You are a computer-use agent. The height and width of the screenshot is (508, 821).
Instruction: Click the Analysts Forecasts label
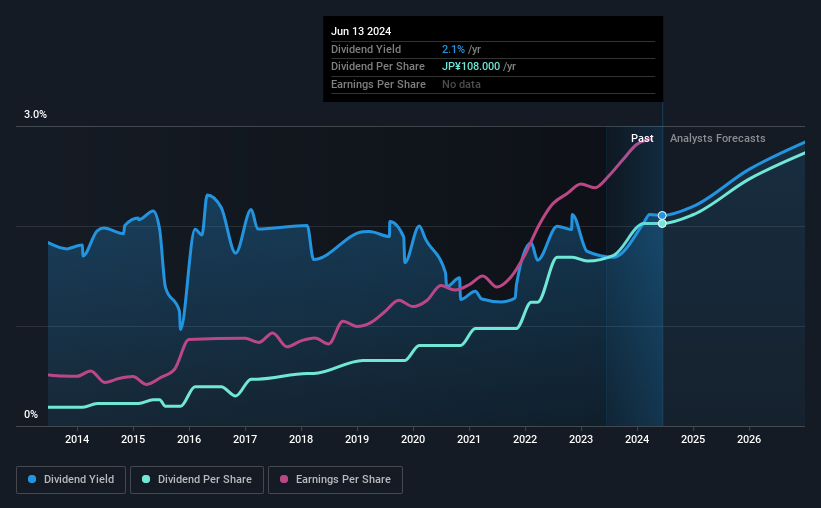pos(717,138)
